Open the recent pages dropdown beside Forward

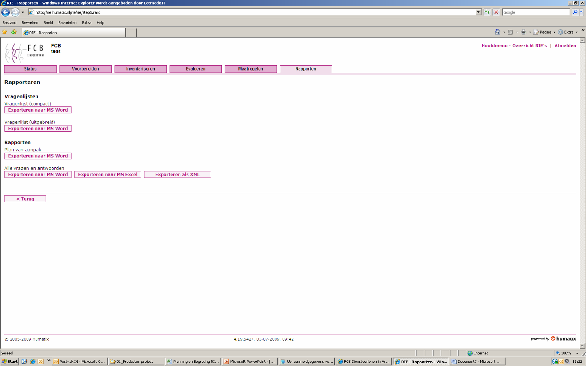click(x=22, y=12)
